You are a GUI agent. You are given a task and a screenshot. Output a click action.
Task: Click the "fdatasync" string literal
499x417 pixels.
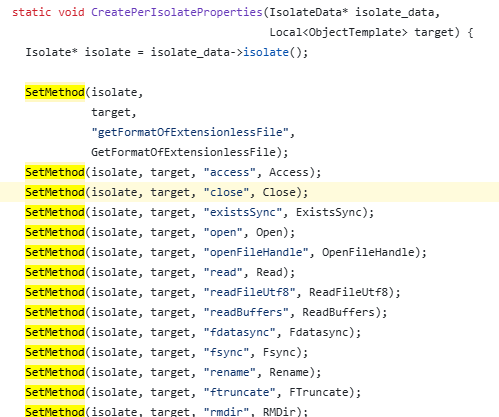[239, 332]
